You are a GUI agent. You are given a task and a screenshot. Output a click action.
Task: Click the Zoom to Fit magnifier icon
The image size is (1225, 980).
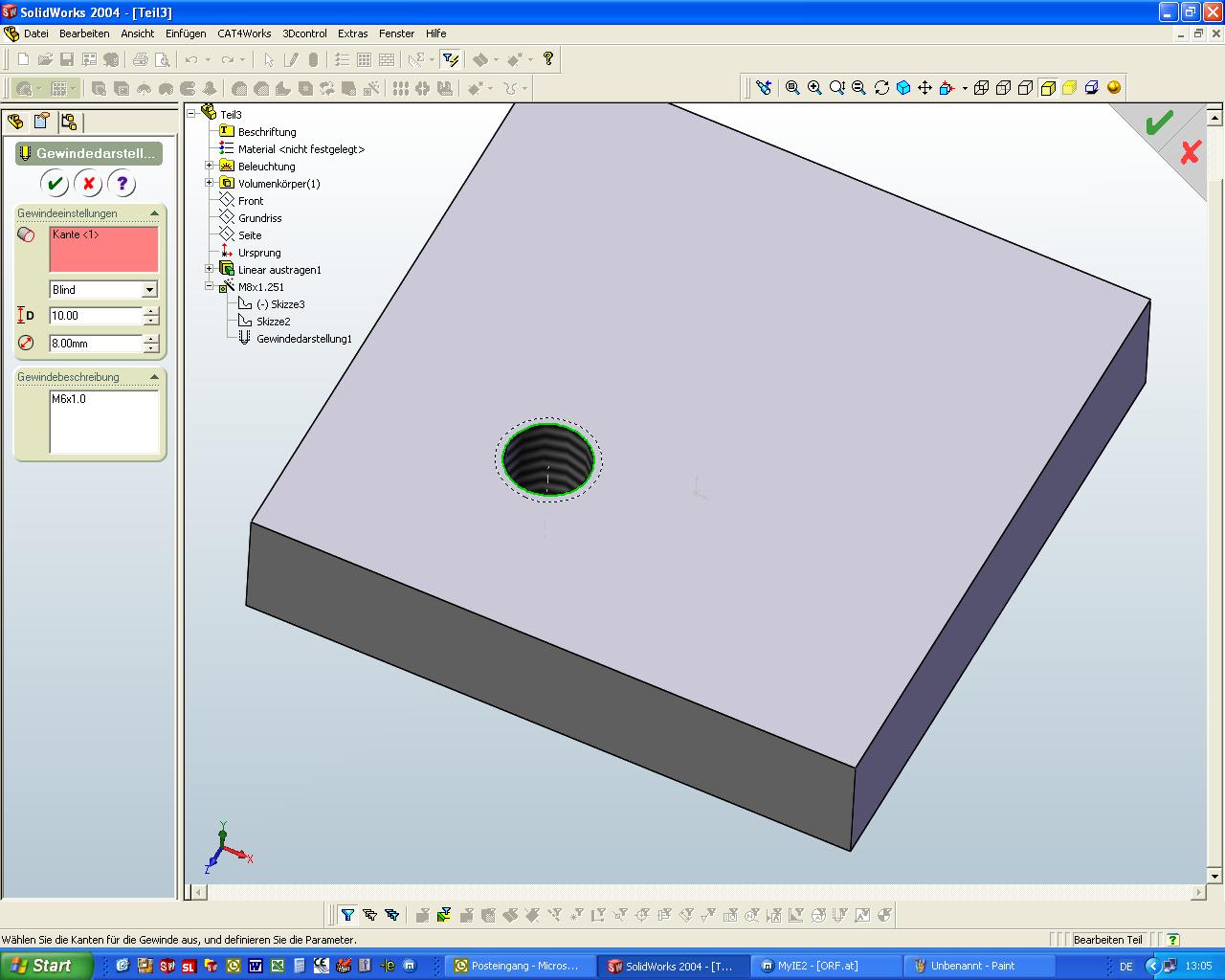792,88
